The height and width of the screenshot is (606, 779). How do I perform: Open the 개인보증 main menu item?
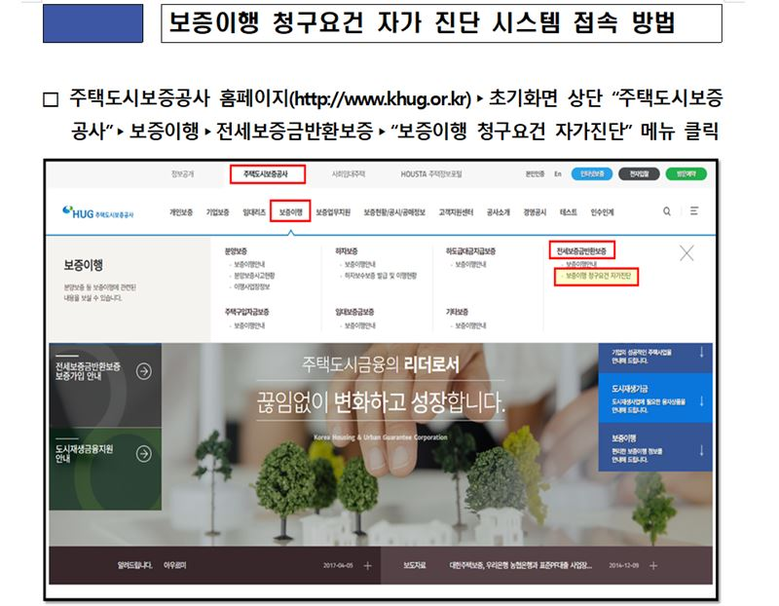pyautogui.click(x=181, y=212)
